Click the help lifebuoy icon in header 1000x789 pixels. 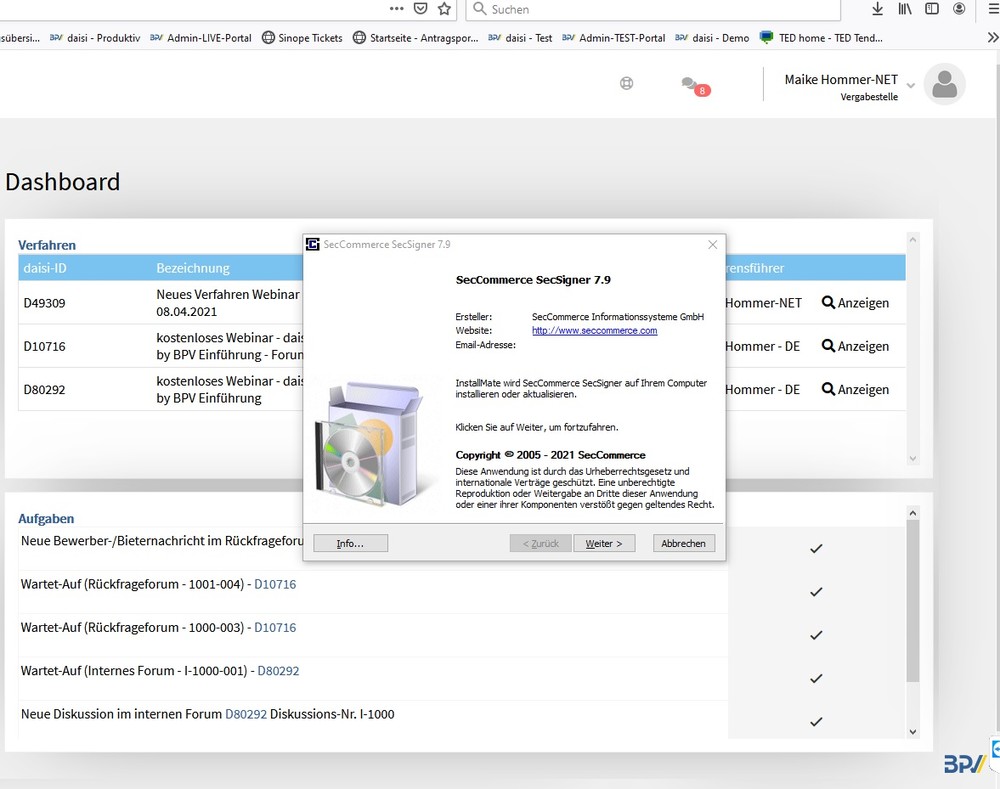(x=626, y=83)
